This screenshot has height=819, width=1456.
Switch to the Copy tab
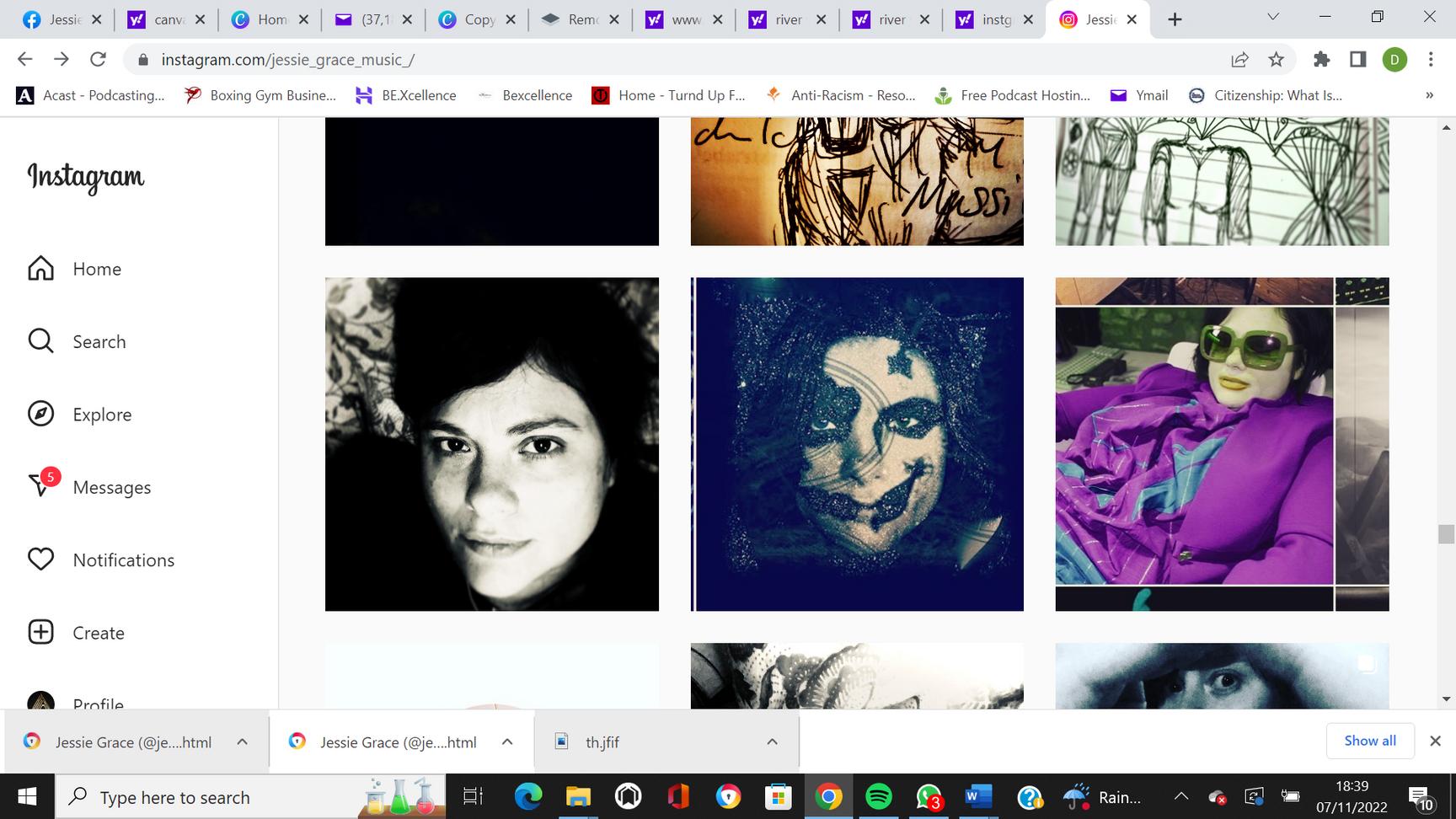477,19
